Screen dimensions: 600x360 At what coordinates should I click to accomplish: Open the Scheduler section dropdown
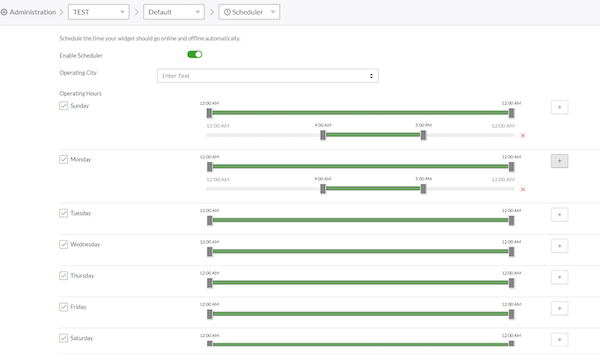[x=249, y=12]
